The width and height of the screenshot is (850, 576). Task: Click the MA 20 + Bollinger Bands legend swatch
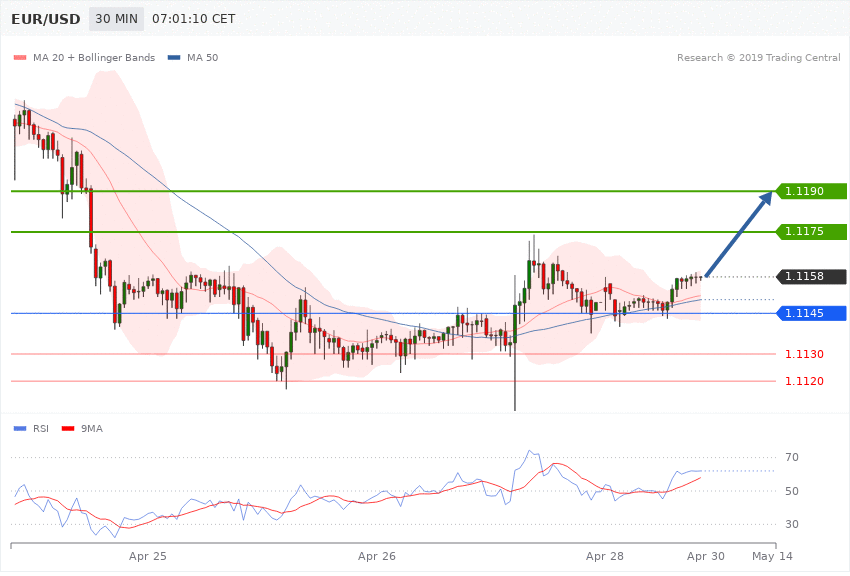coord(20,58)
